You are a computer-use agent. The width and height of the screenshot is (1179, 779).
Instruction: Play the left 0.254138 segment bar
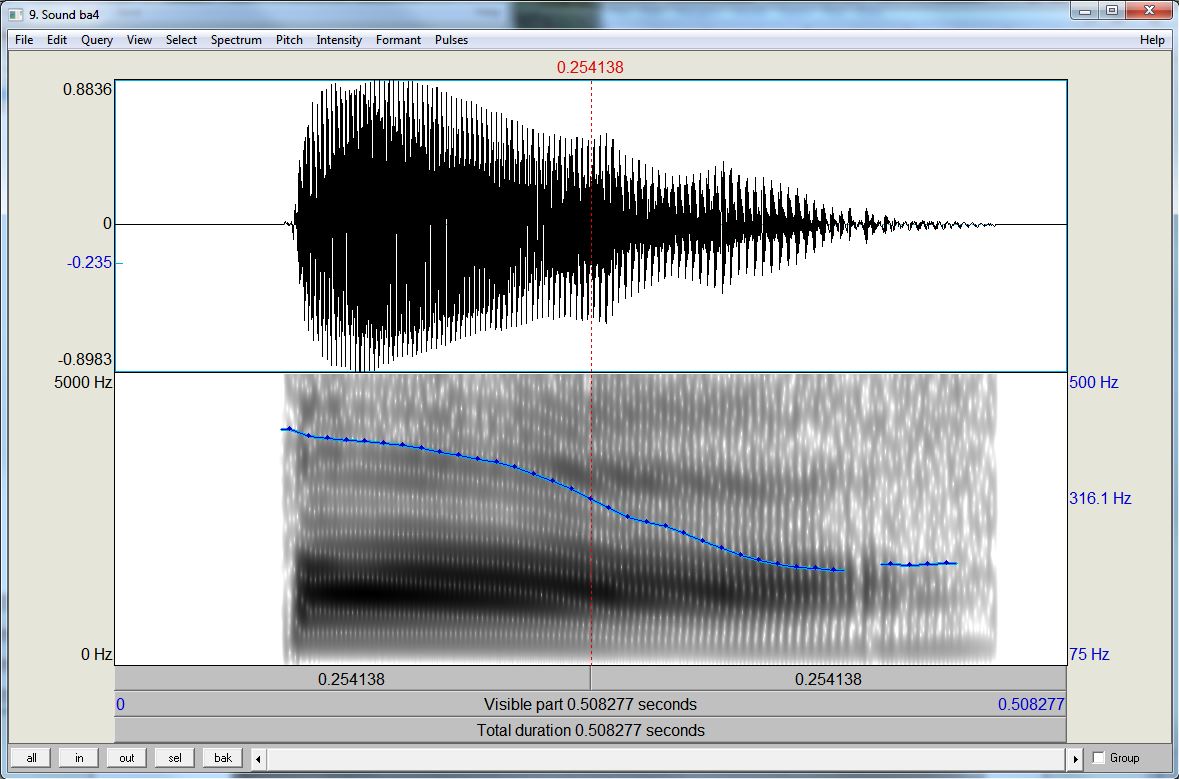point(352,679)
